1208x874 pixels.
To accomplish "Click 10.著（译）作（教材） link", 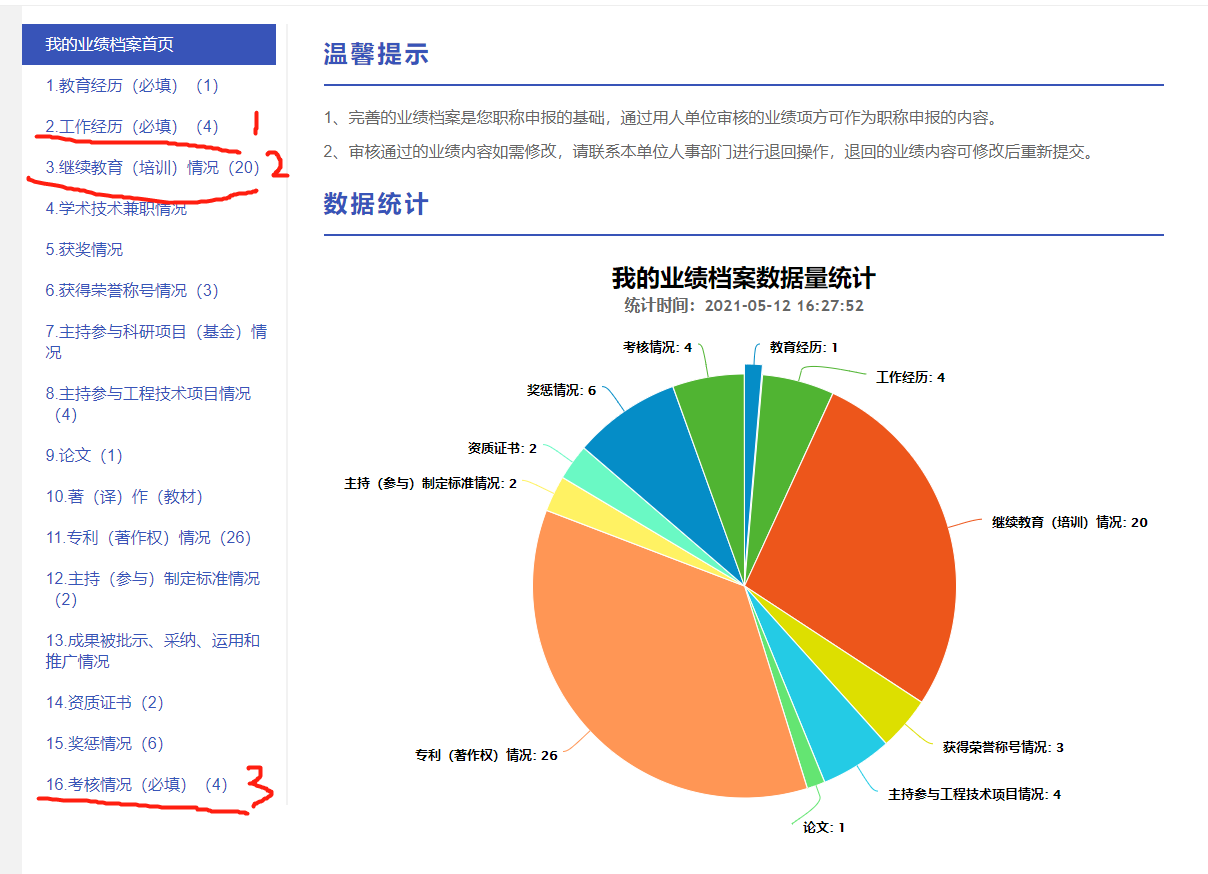I will [124, 496].
